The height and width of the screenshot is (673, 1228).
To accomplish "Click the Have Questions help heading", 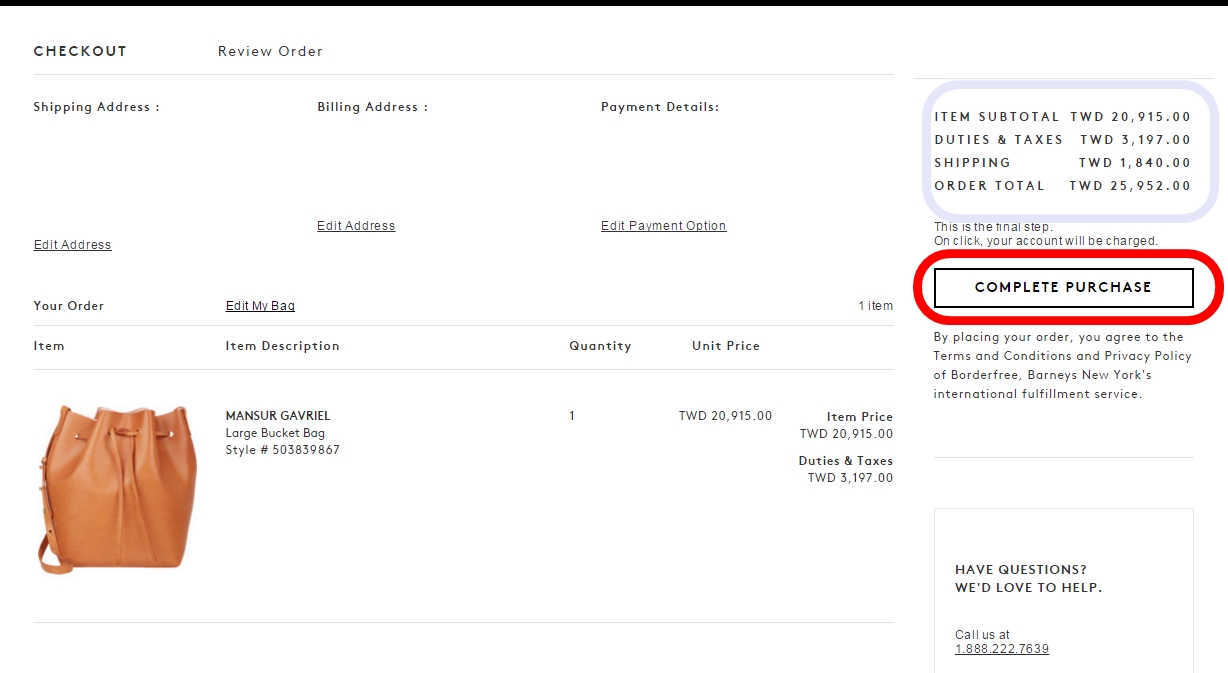I will click(x=1028, y=579).
